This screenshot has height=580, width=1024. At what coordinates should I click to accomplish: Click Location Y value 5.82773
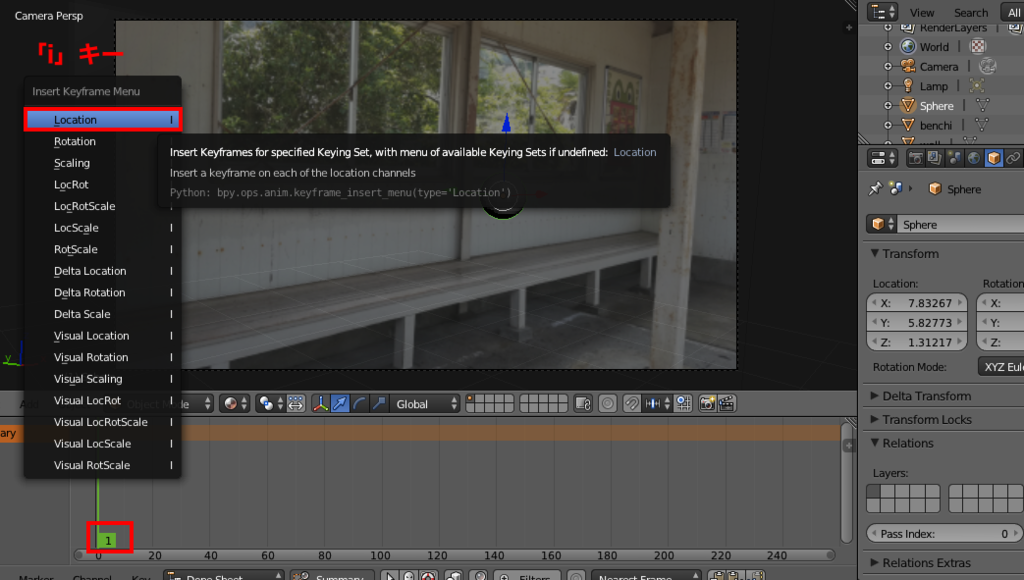click(x=917, y=322)
